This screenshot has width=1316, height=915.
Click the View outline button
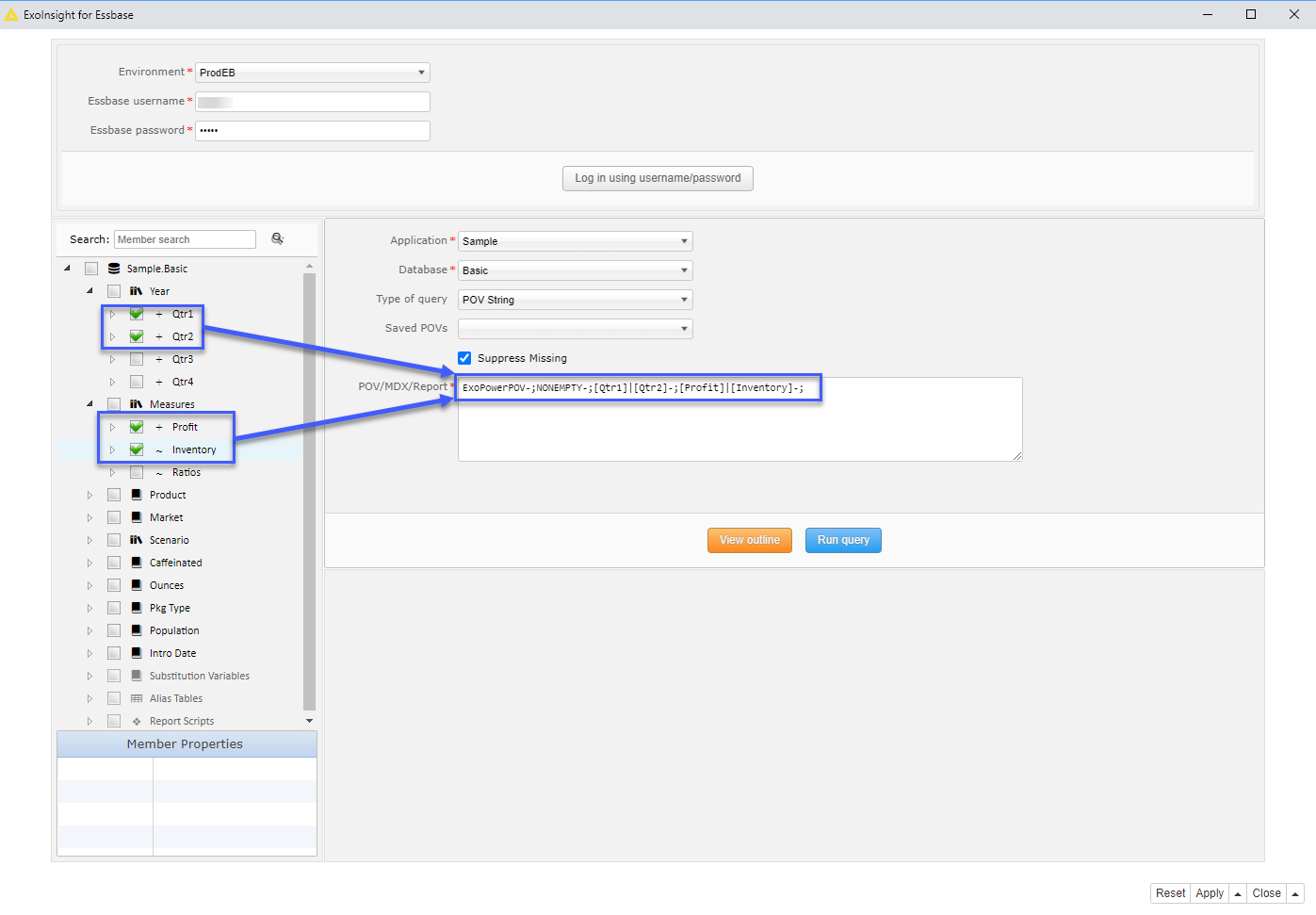(750, 540)
